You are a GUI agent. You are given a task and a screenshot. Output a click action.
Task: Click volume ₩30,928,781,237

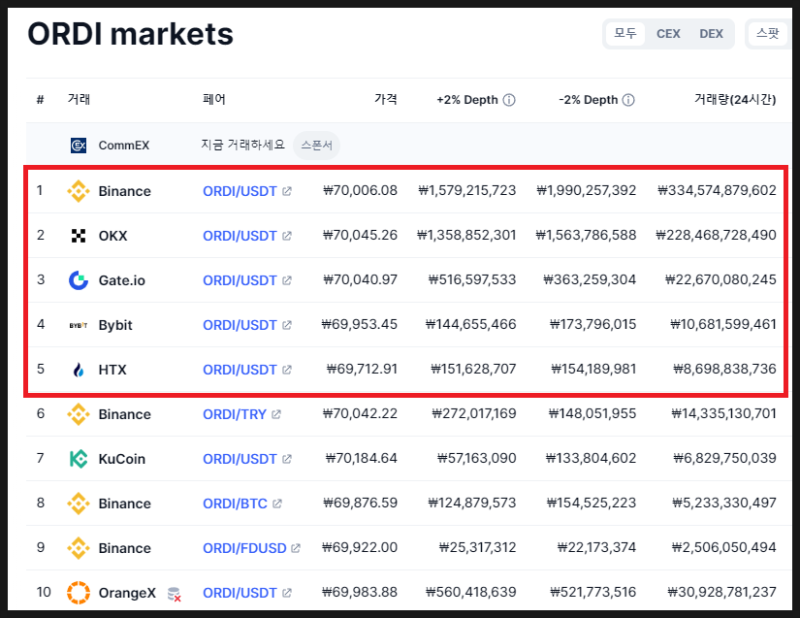click(x=722, y=592)
